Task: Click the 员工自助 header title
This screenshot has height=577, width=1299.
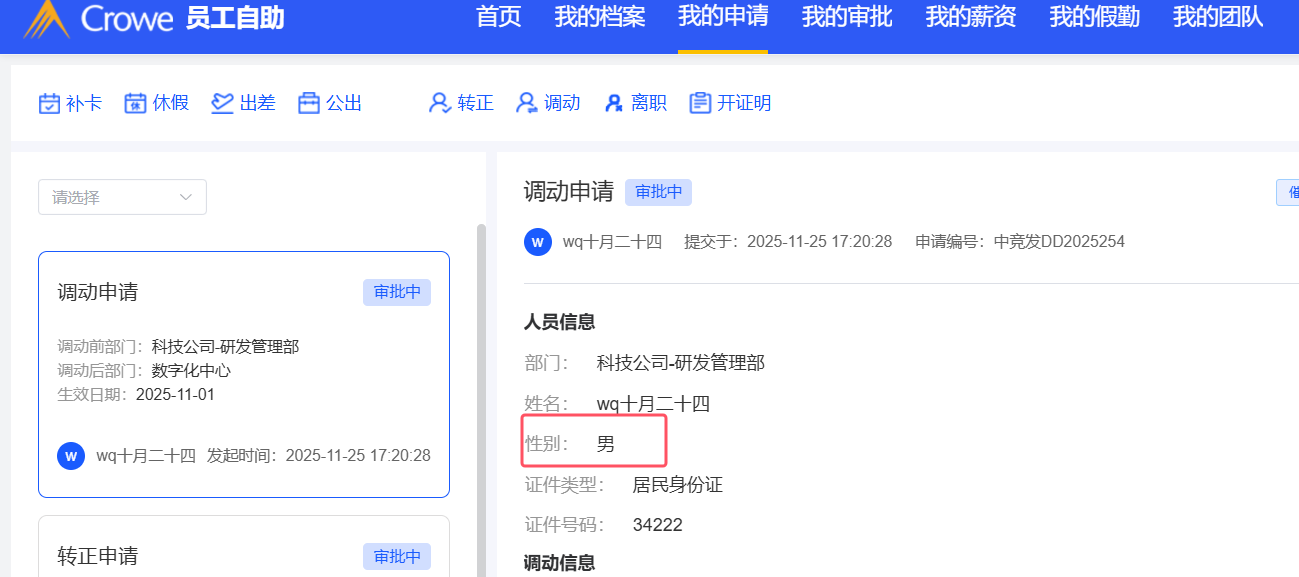Action: [235, 17]
